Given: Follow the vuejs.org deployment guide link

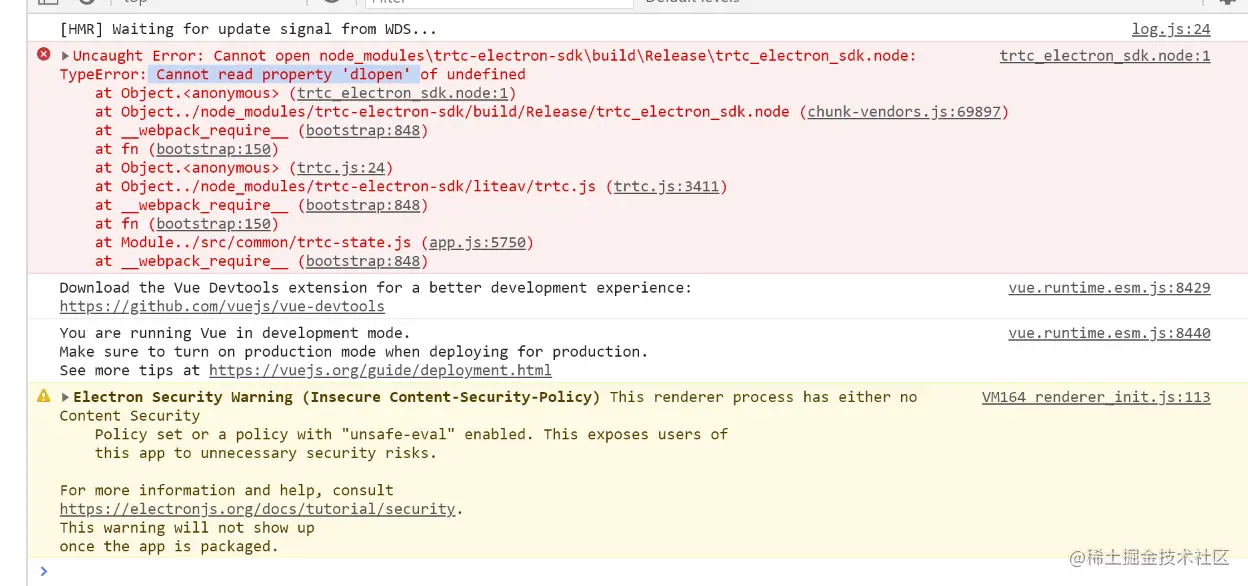Looking at the screenshot, I should point(380,370).
